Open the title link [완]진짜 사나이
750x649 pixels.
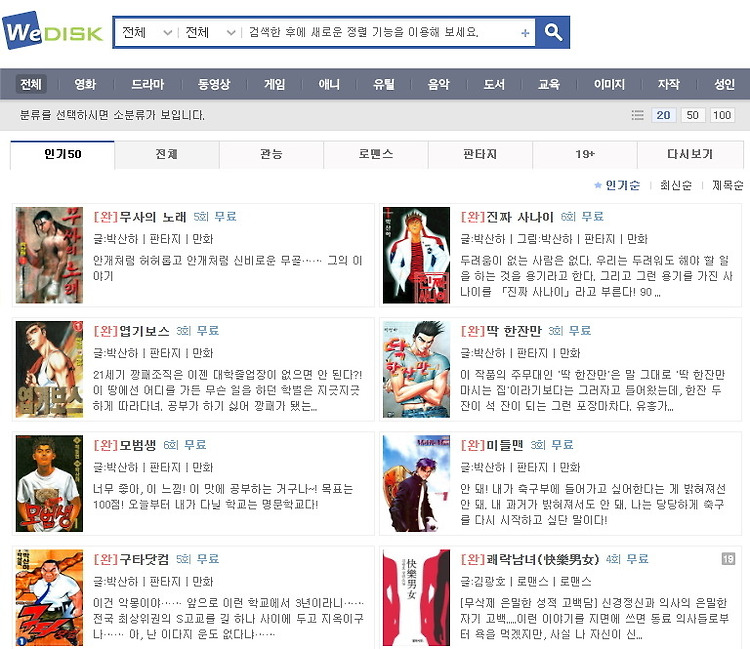tap(507, 217)
